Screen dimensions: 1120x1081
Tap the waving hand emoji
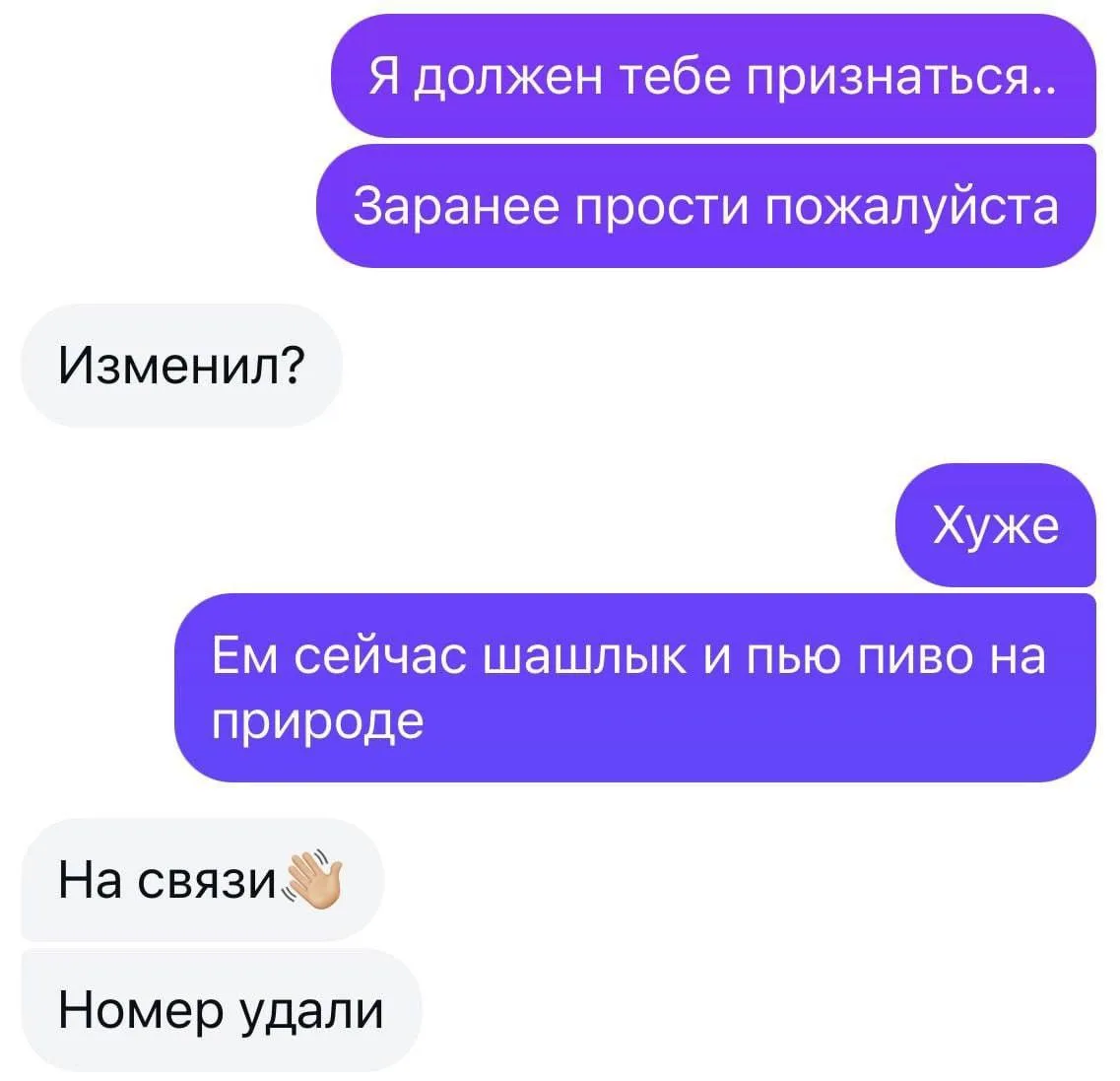pos(313,880)
